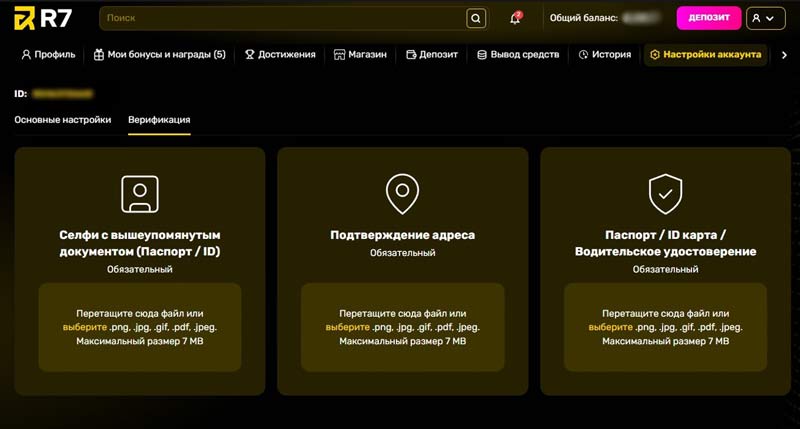Image resolution: width=800 pixels, height=429 pixels.
Task: Open notifications bell icon
Action: [x=515, y=18]
